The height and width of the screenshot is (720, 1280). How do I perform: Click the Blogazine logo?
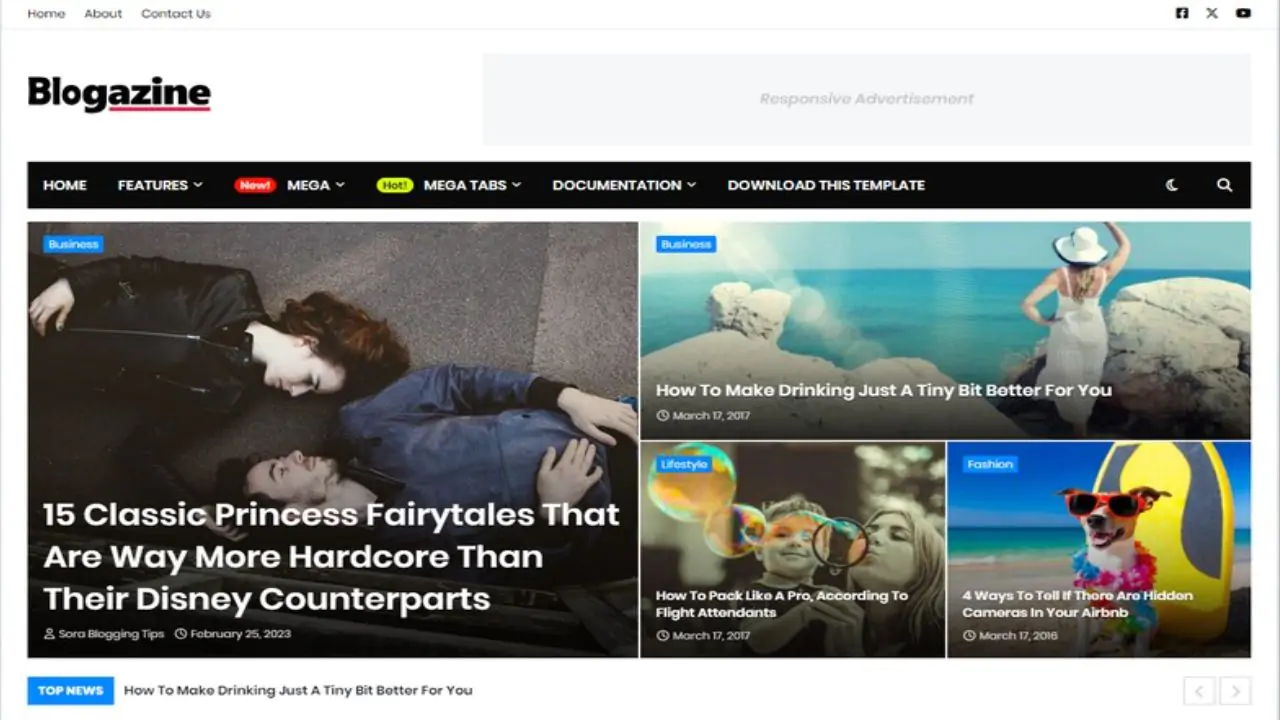tap(118, 93)
